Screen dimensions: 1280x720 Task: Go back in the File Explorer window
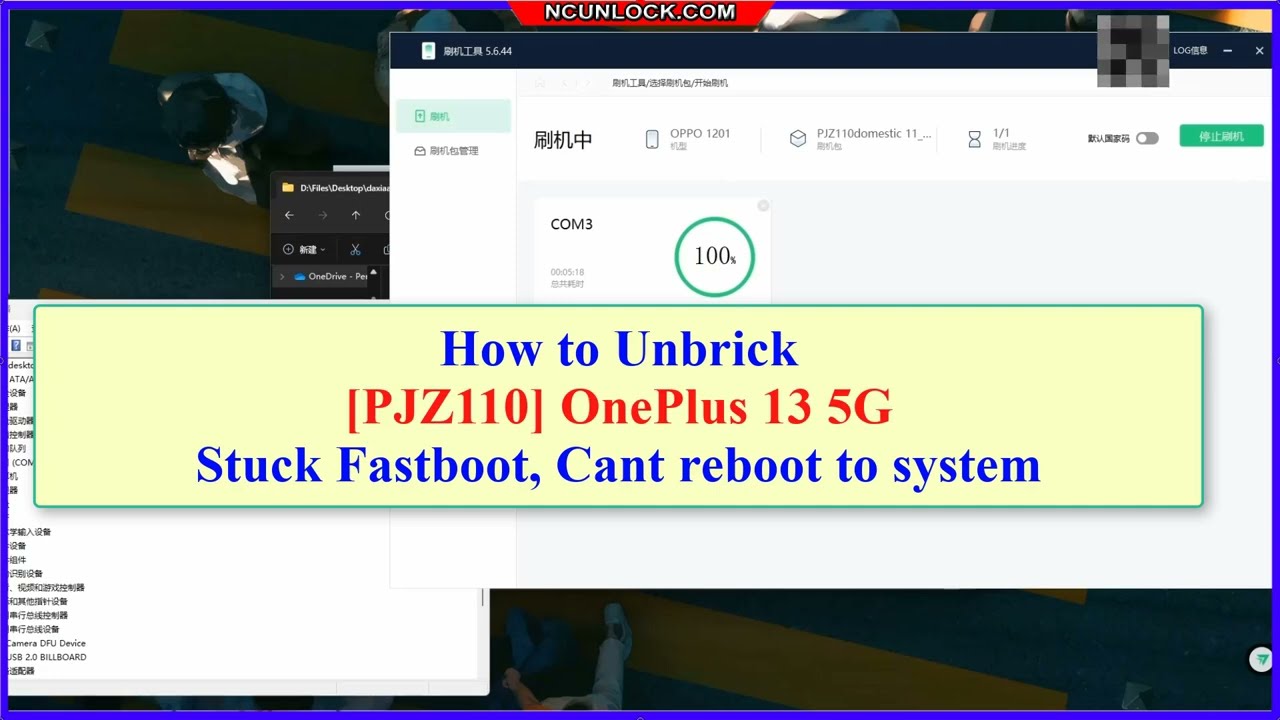click(x=289, y=215)
